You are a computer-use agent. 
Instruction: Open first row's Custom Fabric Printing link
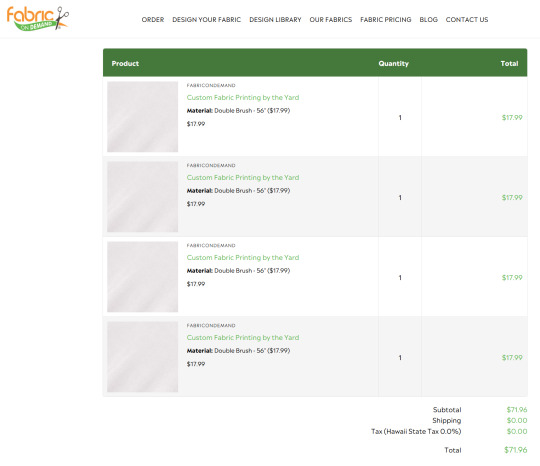[243, 97]
